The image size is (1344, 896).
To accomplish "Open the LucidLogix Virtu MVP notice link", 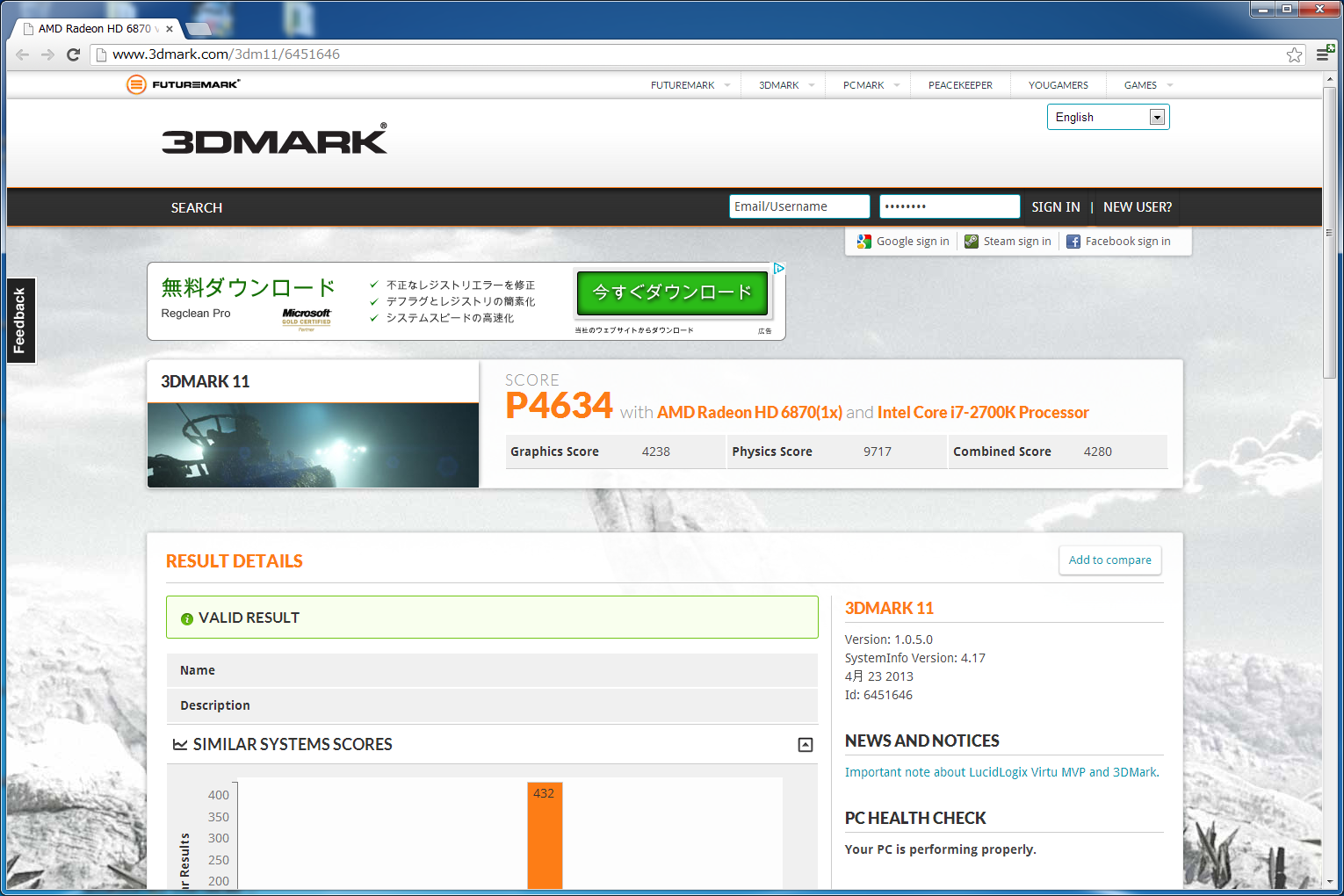I will tap(1002, 772).
